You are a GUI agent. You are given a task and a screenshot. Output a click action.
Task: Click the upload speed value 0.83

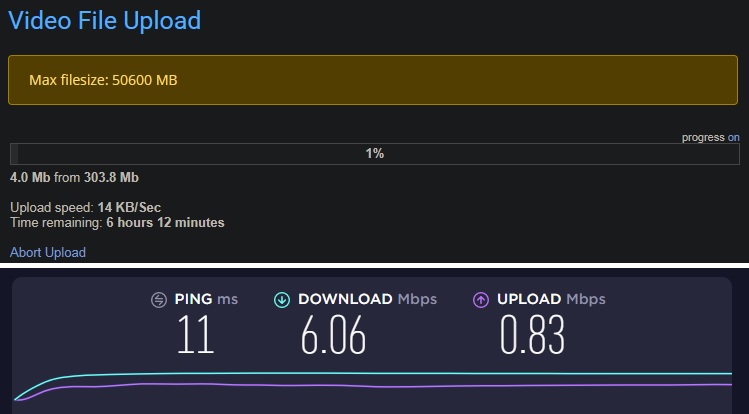click(533, 335)
